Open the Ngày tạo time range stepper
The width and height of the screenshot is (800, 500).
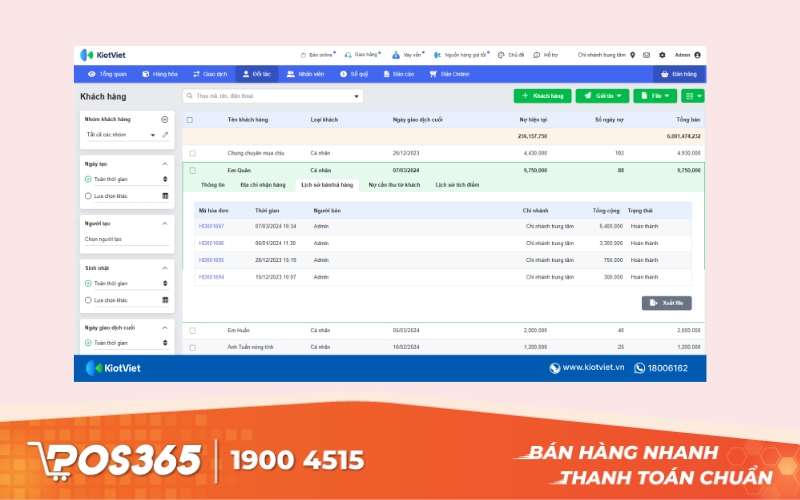pyautogui.click(x=165, y=179)
